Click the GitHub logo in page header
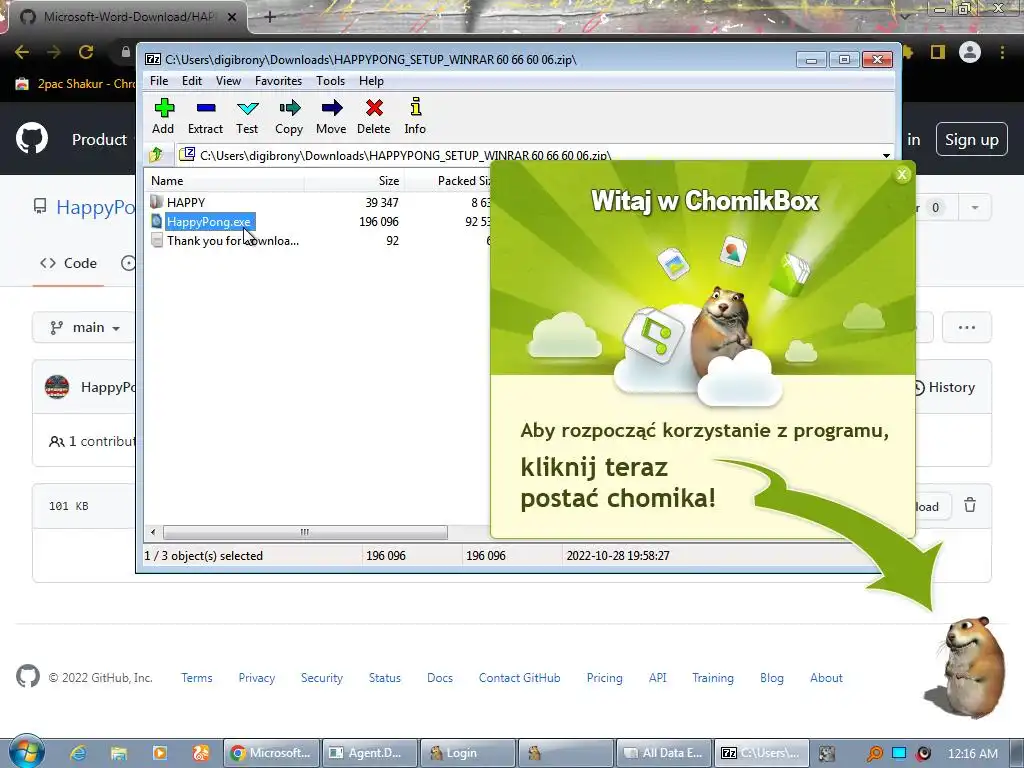This screenshot has width=1024, height=768. tap(31, 138)
